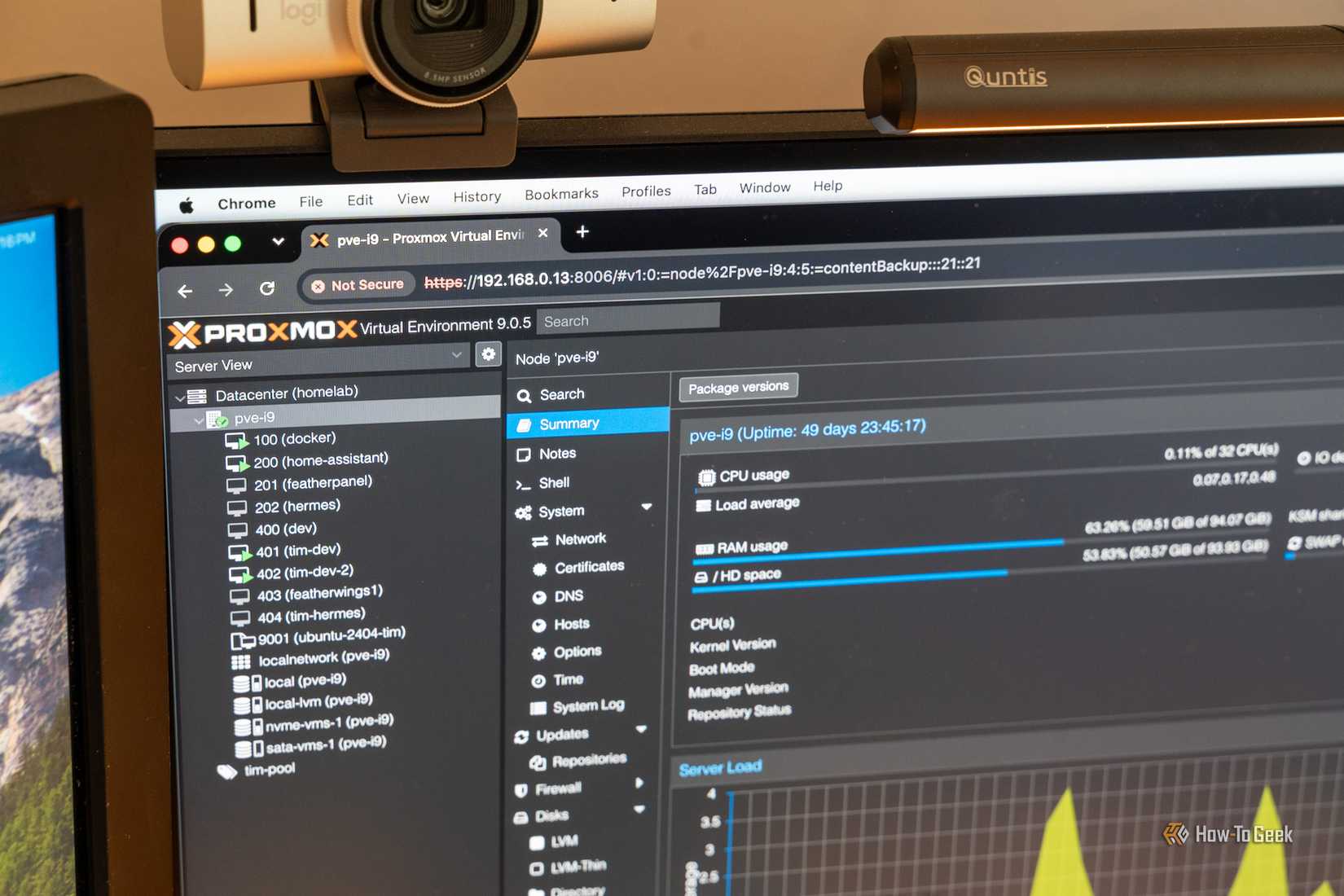This screenshot has width=1344, height=896.
Task: Select VM 401 (tim-dev)
Action: (284, 551)
